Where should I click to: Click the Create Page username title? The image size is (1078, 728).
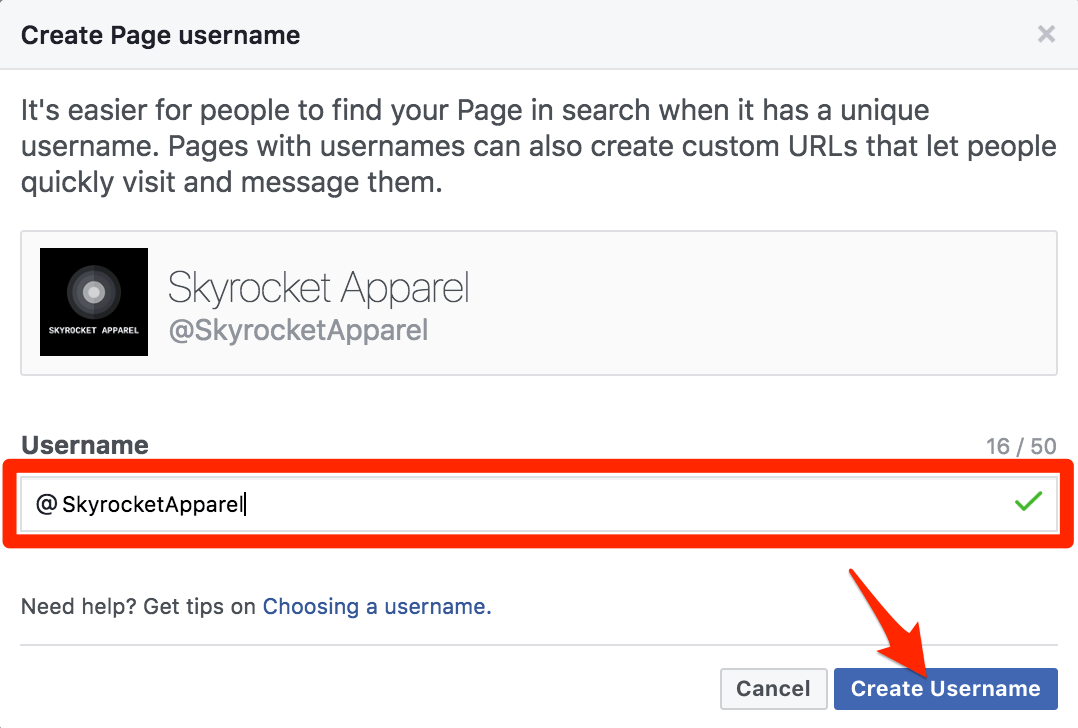(160, 36)
